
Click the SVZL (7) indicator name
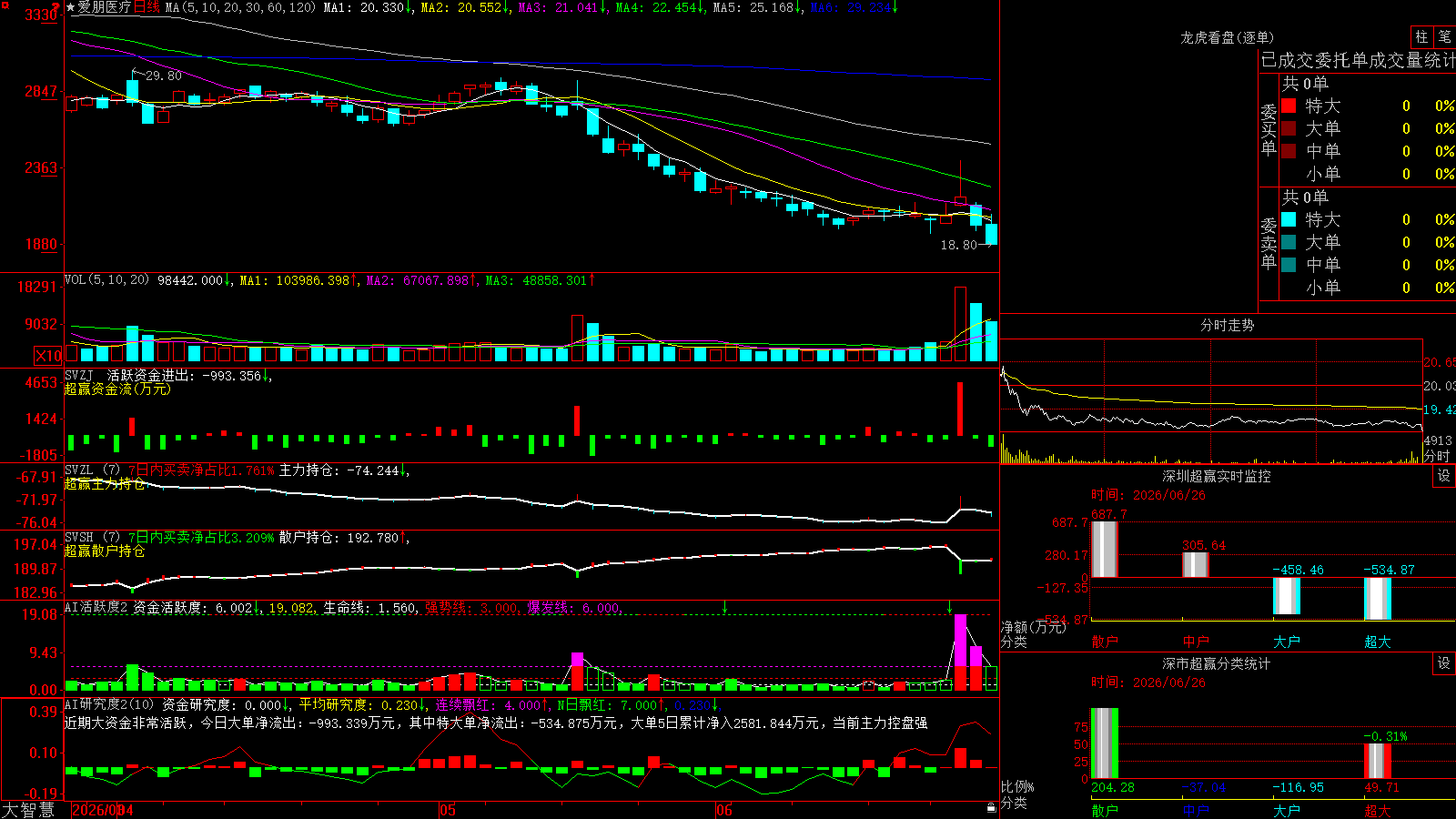pos(92,470)
